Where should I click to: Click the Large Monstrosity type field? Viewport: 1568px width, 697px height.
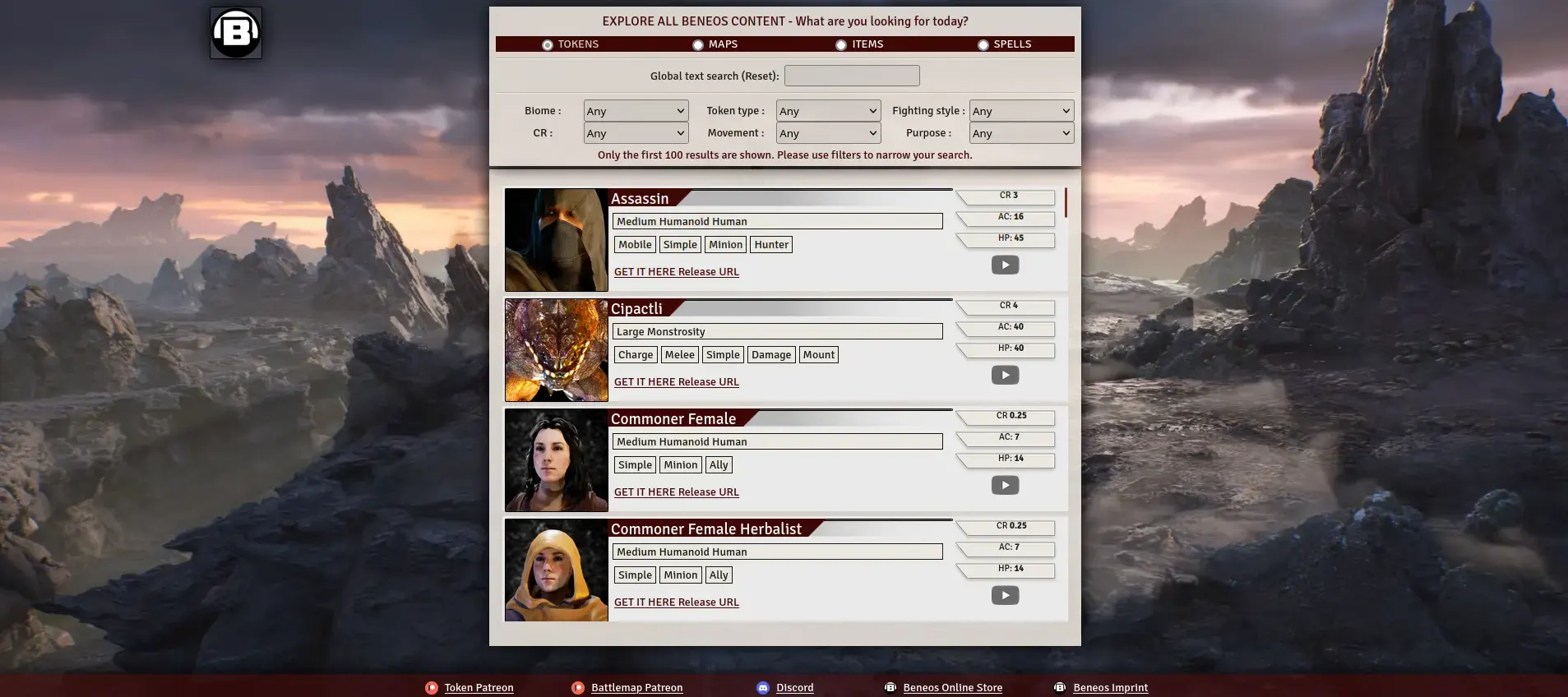click(778, 331)
